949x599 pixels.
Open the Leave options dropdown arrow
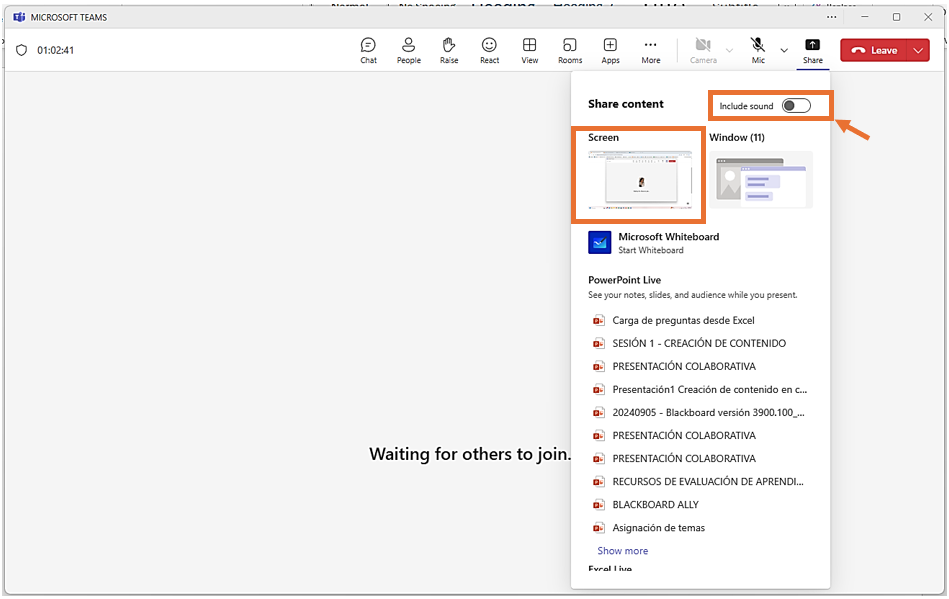(919, 51)
